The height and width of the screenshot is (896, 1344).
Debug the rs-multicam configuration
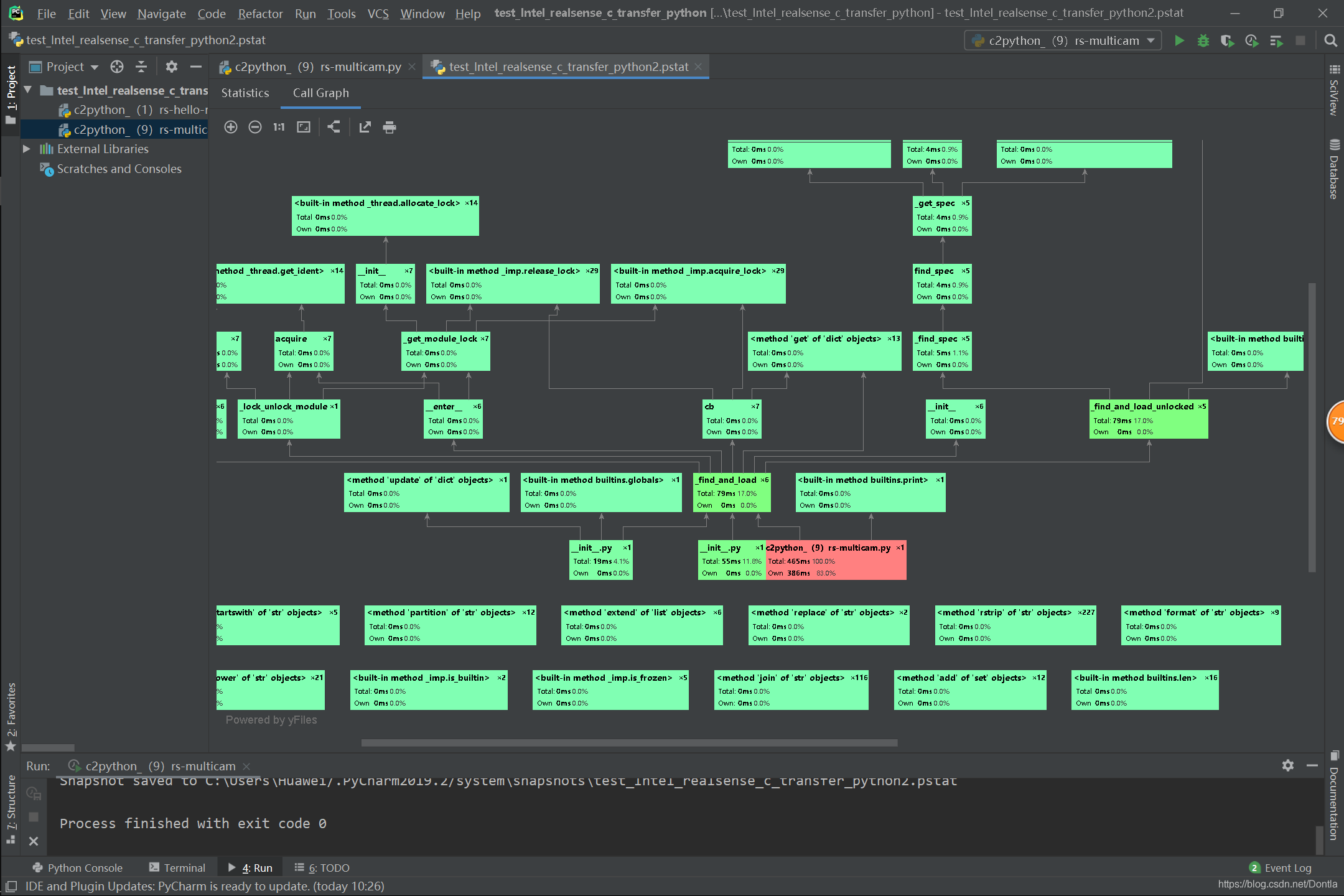[x=1203, y=40]
